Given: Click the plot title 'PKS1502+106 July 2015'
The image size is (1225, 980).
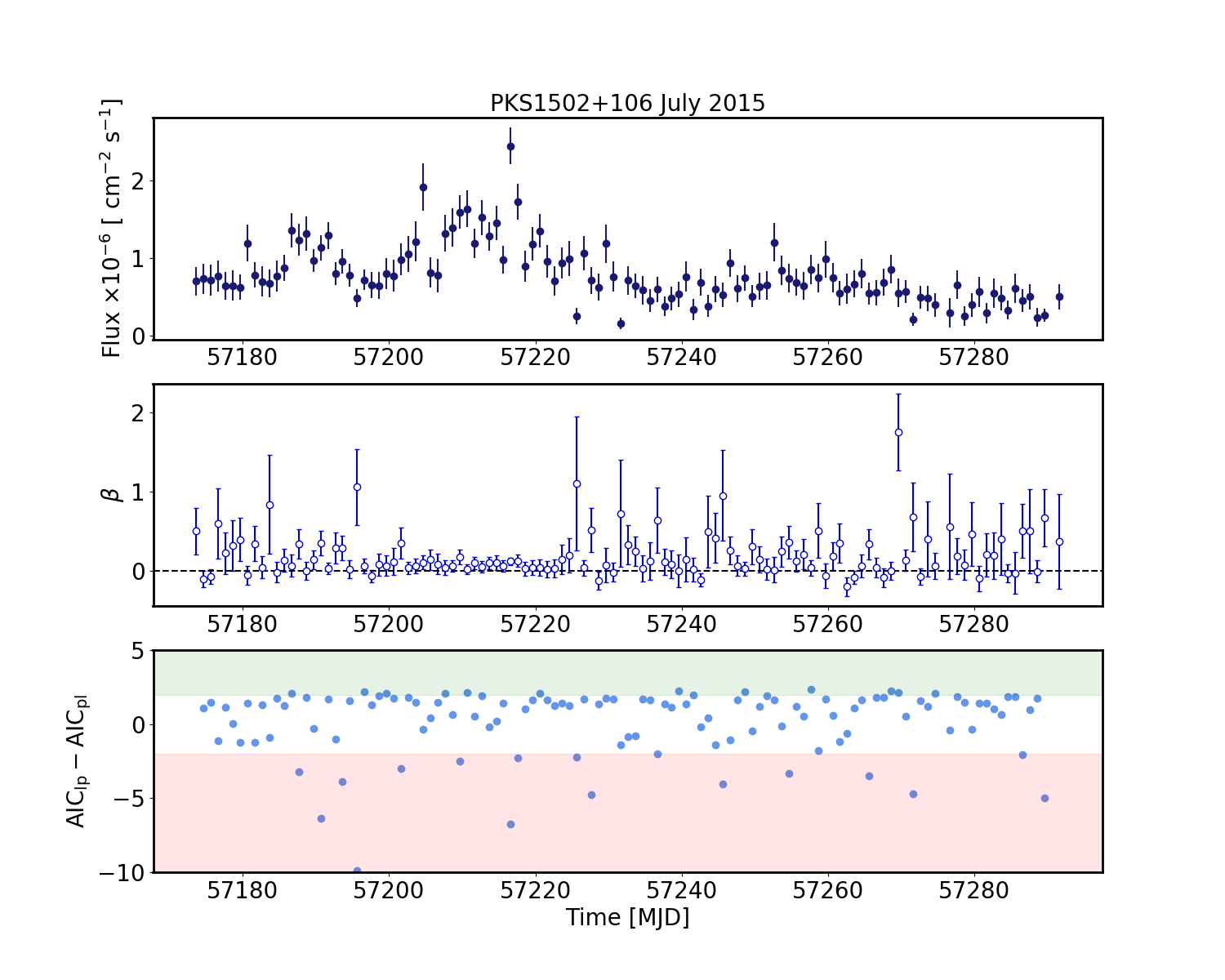Looking at the screenshot, I should tap(627, 104).
